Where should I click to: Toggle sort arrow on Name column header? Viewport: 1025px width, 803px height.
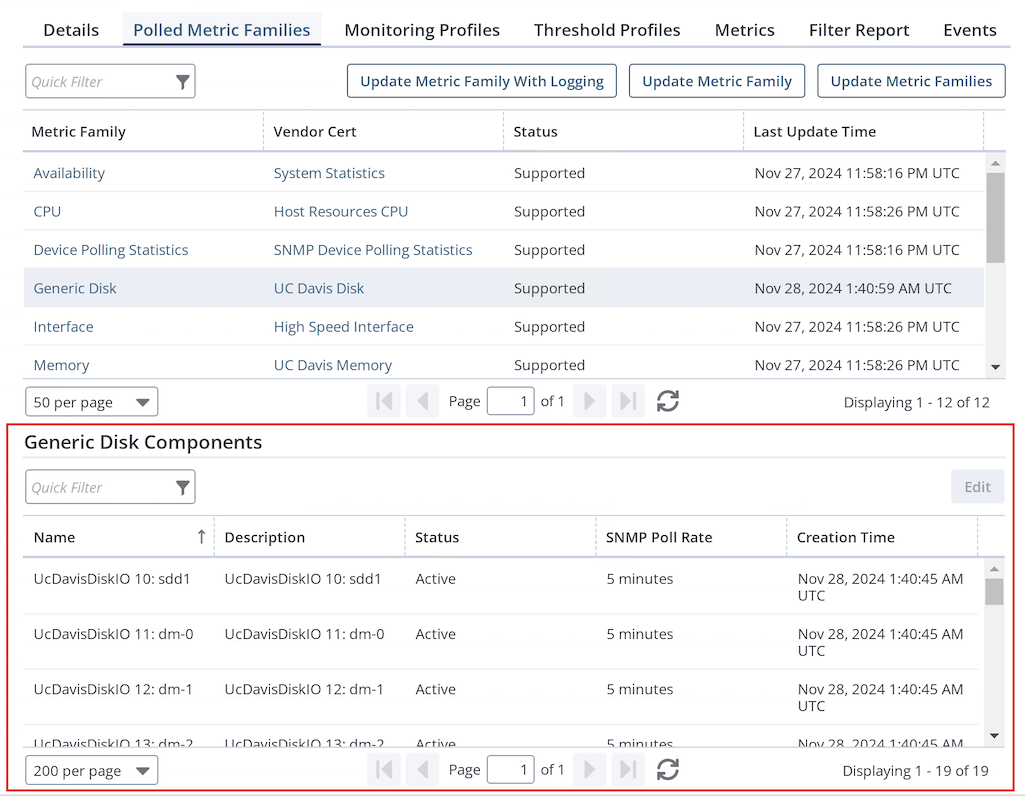point(201,537)
